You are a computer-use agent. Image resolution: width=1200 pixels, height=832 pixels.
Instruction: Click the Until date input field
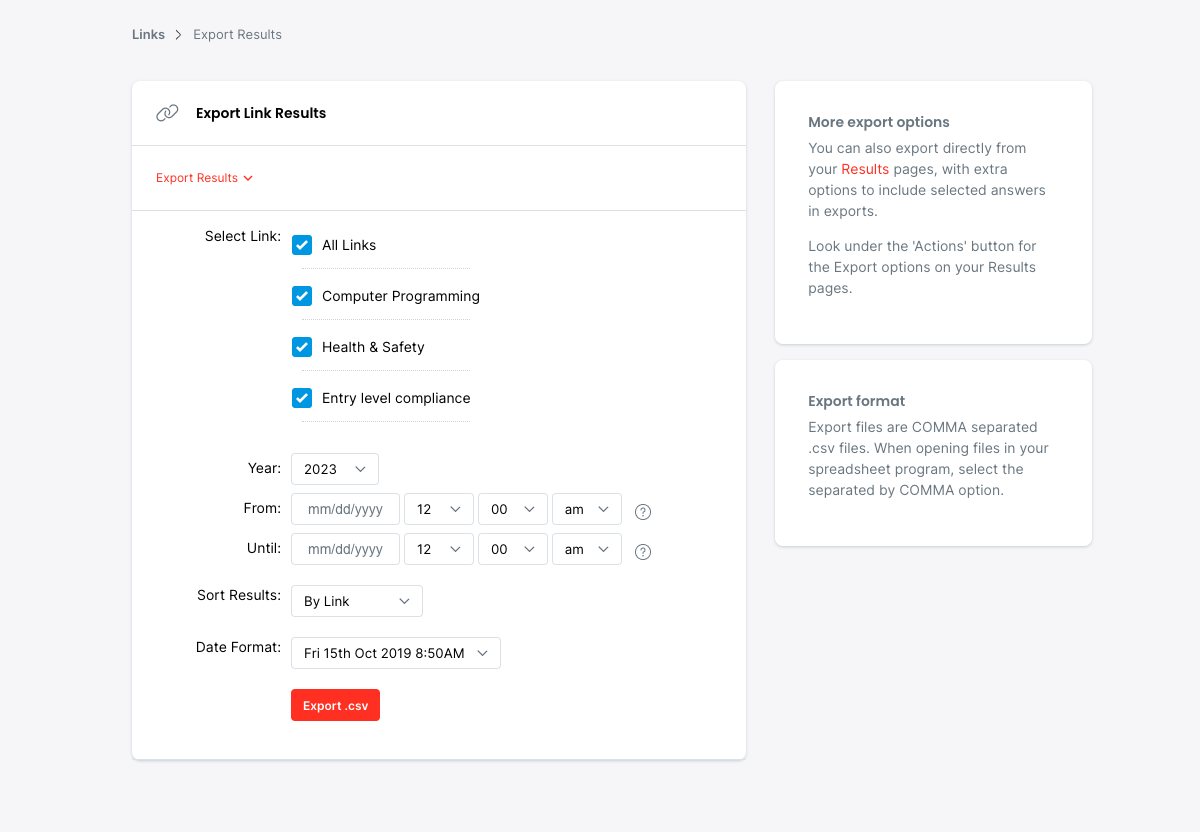tap(345, 549)
